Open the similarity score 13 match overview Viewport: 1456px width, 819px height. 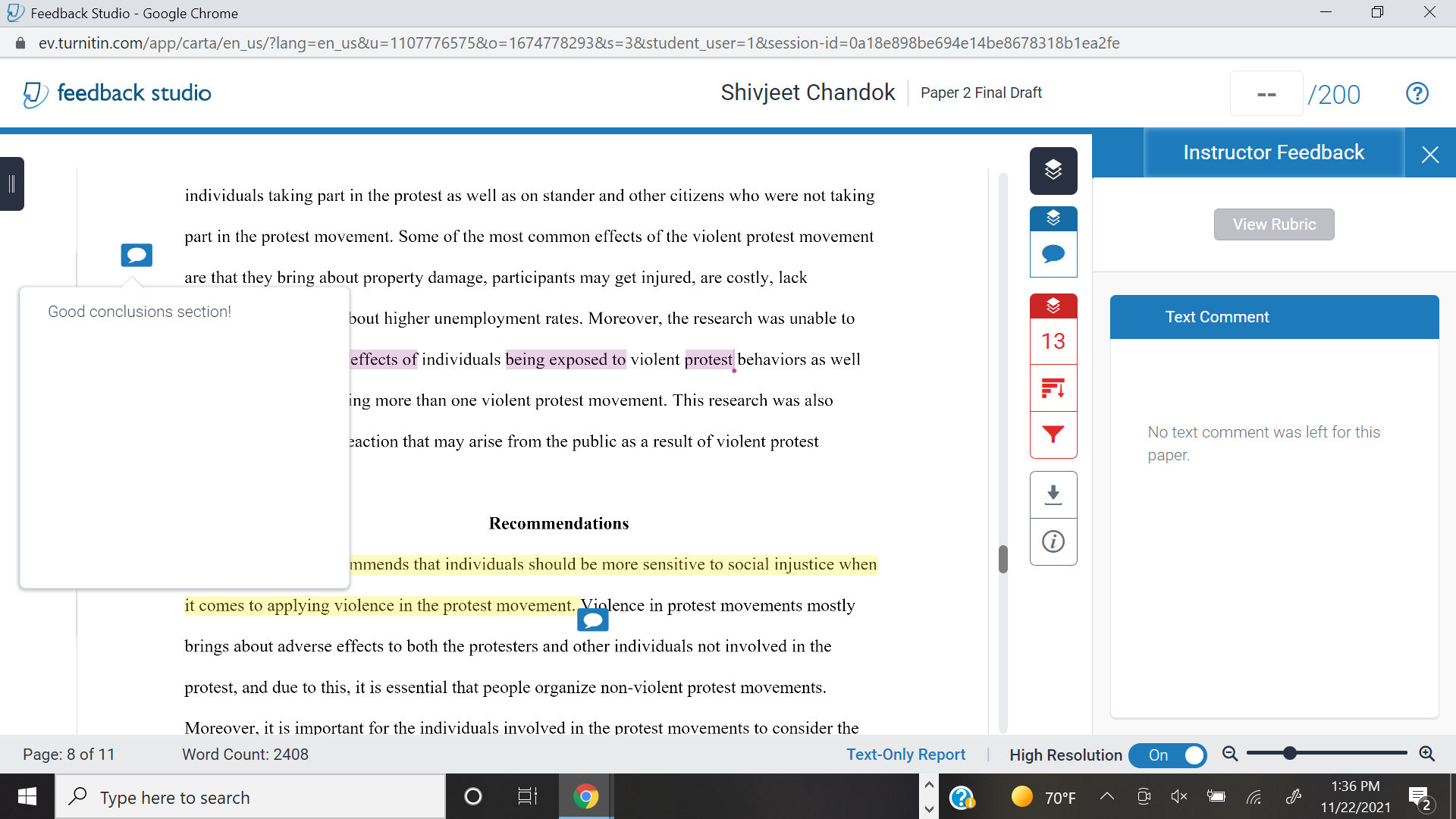(1053, 341)
